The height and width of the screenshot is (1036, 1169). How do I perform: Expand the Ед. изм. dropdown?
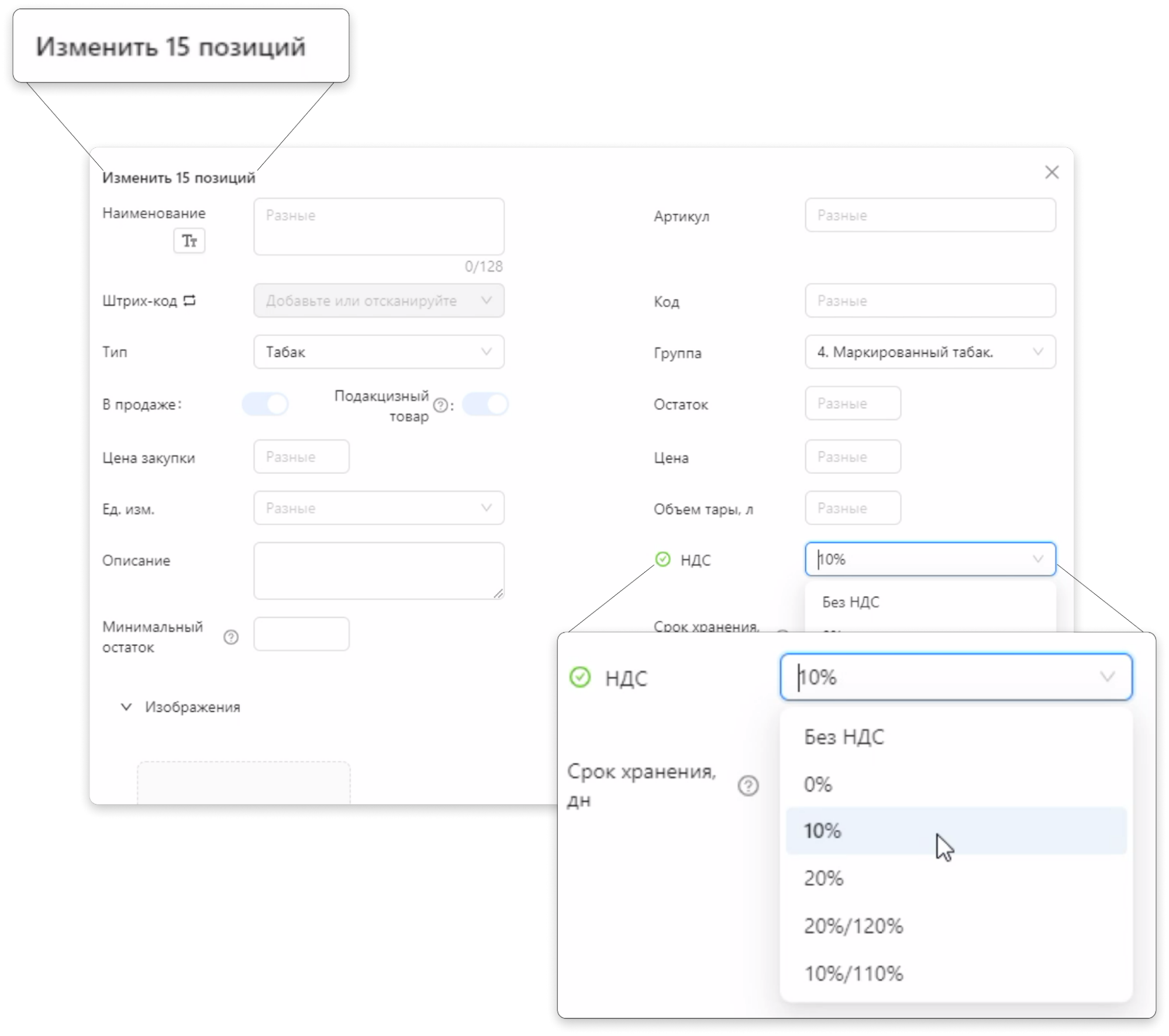pos(378,508)
